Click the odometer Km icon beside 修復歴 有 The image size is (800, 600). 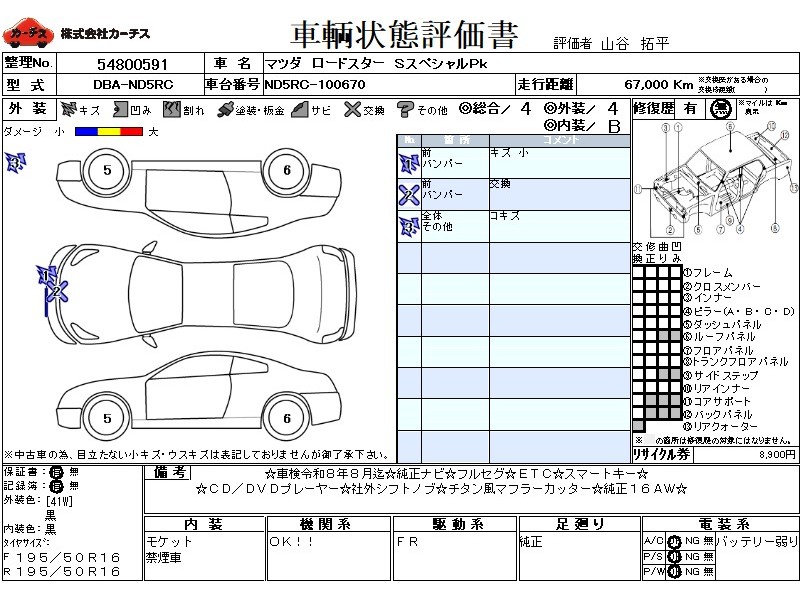pyautogui.click(x=721, y=109)
